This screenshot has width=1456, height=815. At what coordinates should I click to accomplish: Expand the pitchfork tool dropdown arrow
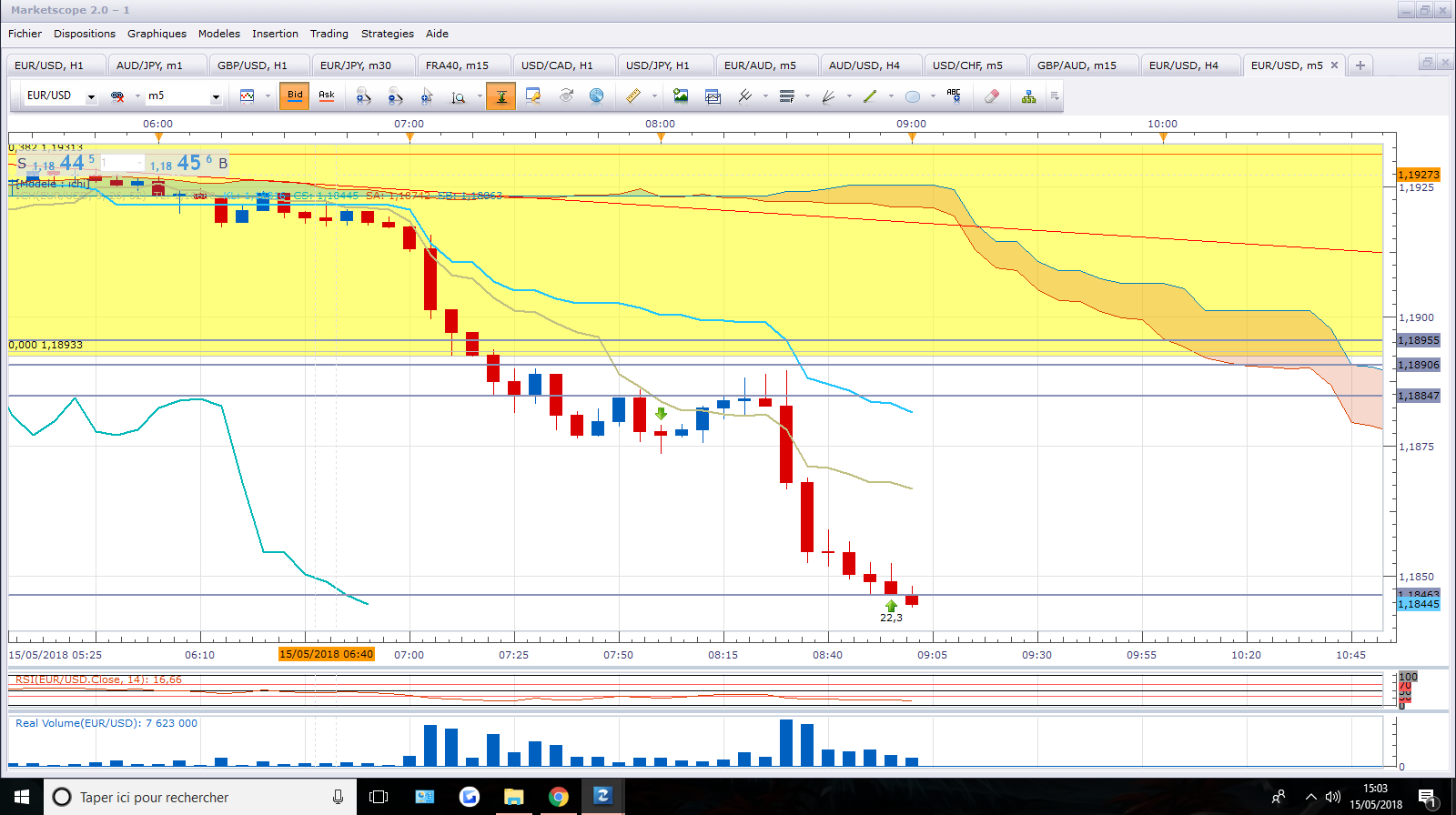(766, 96)
